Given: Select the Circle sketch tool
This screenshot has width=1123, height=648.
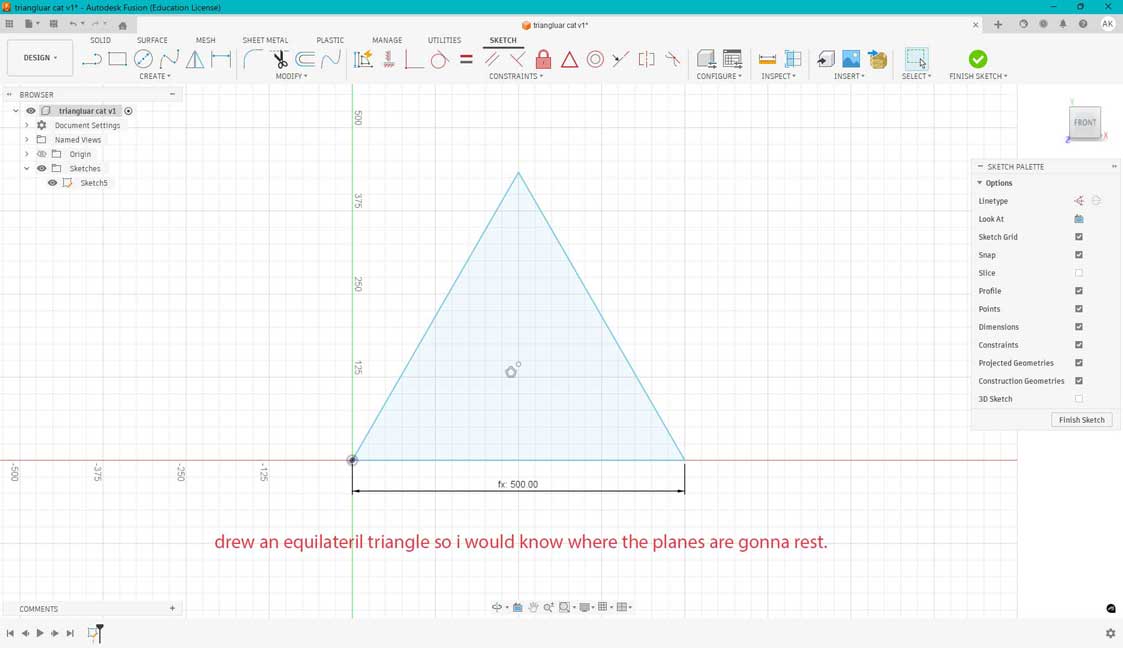Looking at the screenshot, I should pyautogui.click(x=141, y=59).
